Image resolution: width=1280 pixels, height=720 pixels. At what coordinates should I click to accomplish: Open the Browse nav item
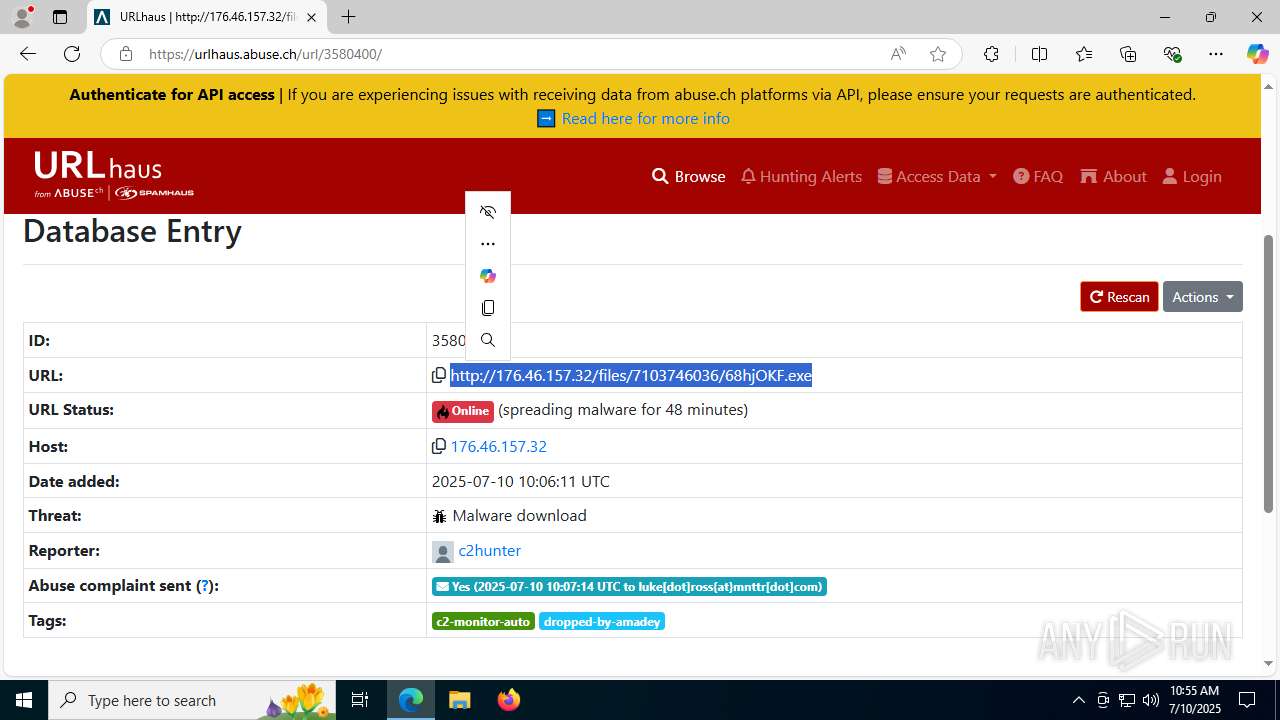(x=688, y=176)
